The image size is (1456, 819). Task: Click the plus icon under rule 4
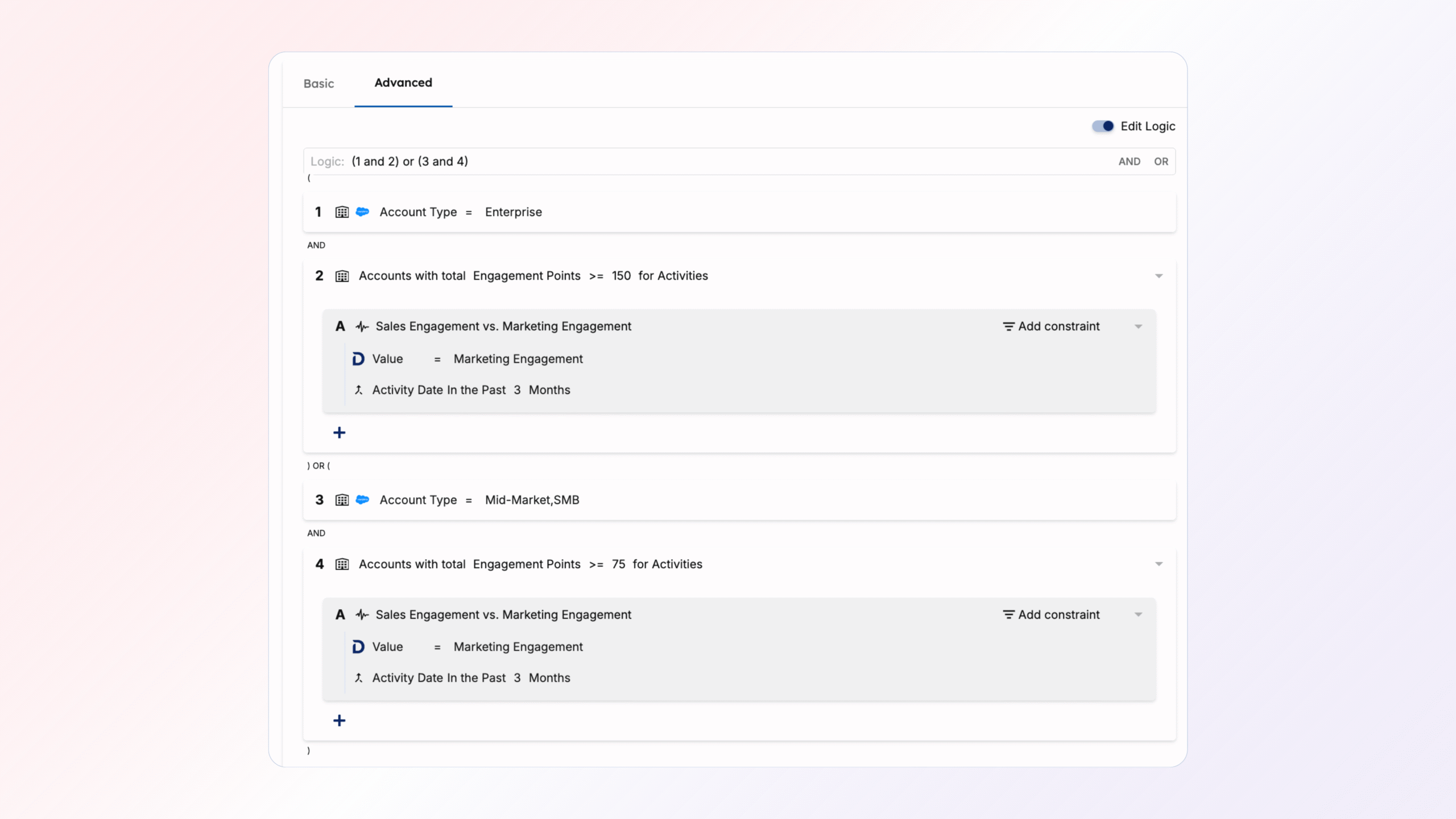coord(340,721)
